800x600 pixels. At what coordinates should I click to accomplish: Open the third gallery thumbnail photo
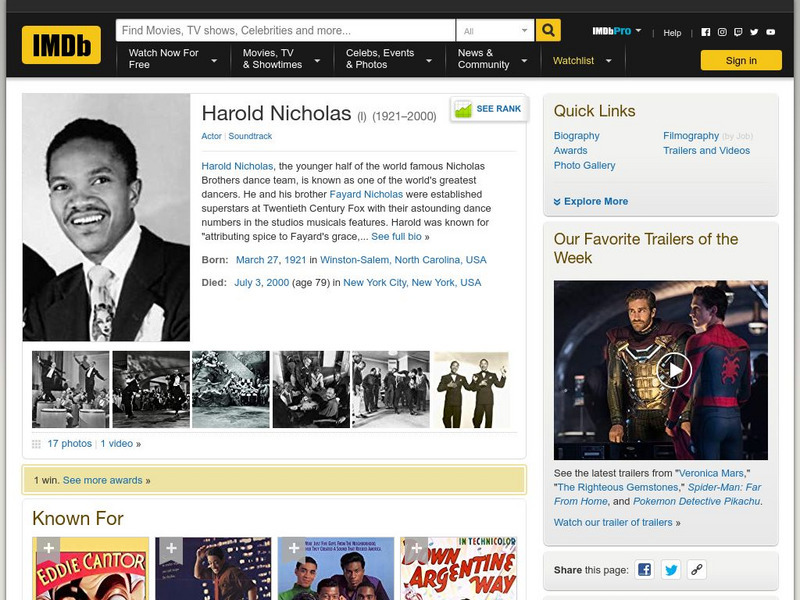pyautogui.click(x=231, y=389)
